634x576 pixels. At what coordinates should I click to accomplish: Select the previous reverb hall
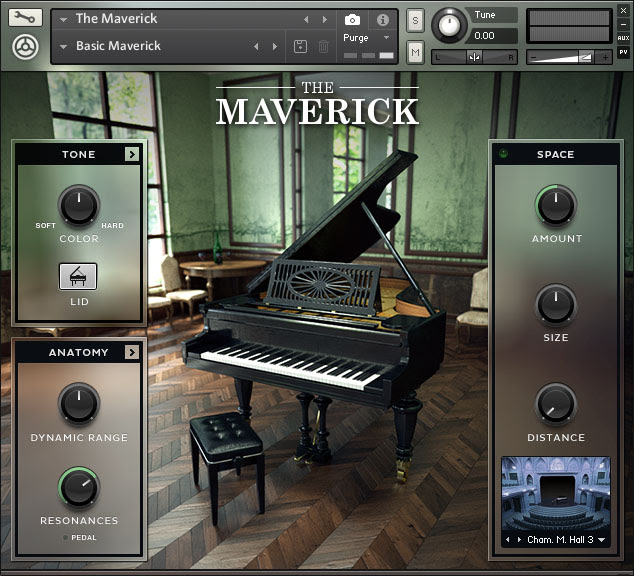click(x=508, y=540)
